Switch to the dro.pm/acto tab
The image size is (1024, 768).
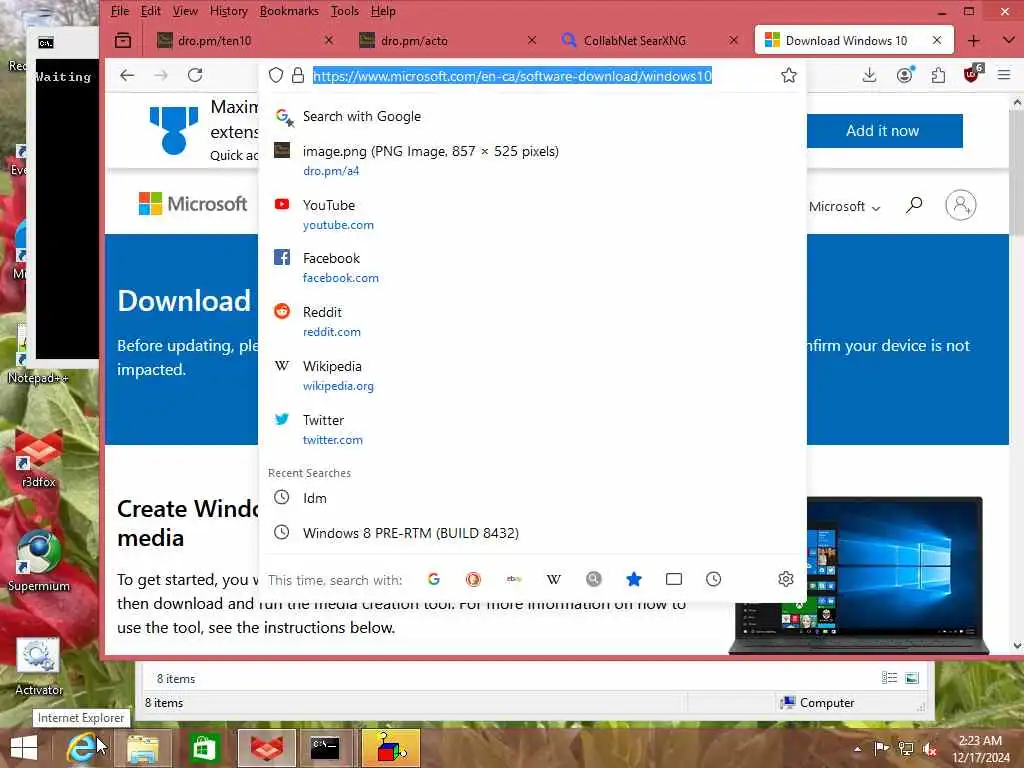click(x=447, y=40)
